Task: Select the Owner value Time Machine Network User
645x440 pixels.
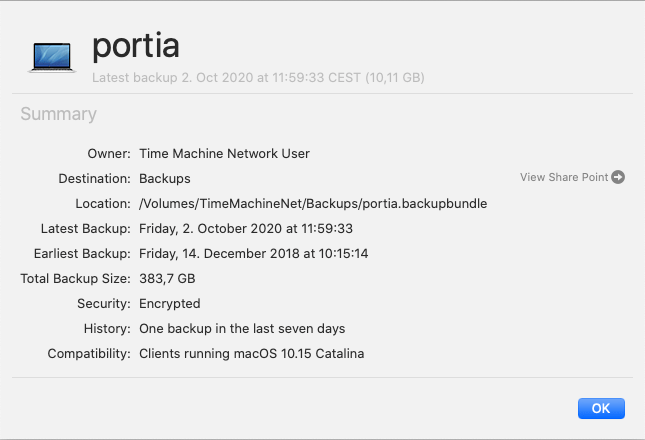Action: [x=224, y=153]
